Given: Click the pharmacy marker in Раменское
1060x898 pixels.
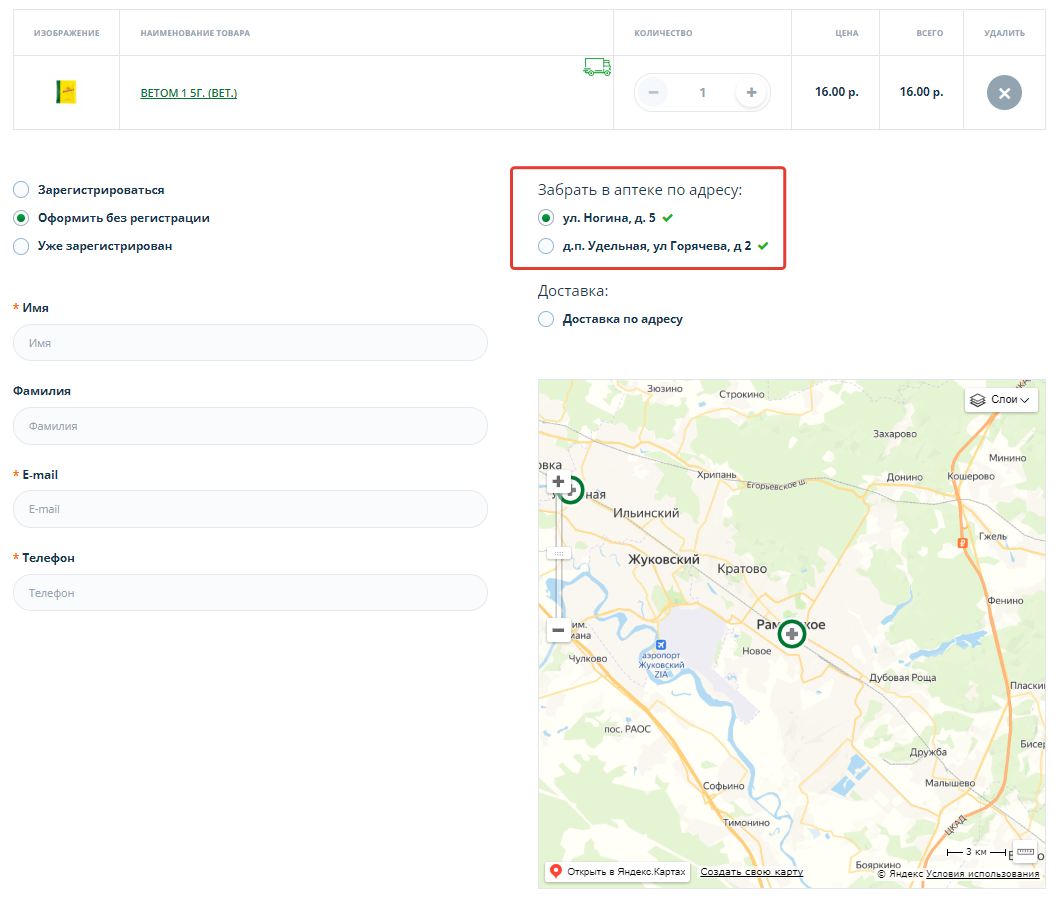Looking at the screenshot, I should click(x=792, y=634).
